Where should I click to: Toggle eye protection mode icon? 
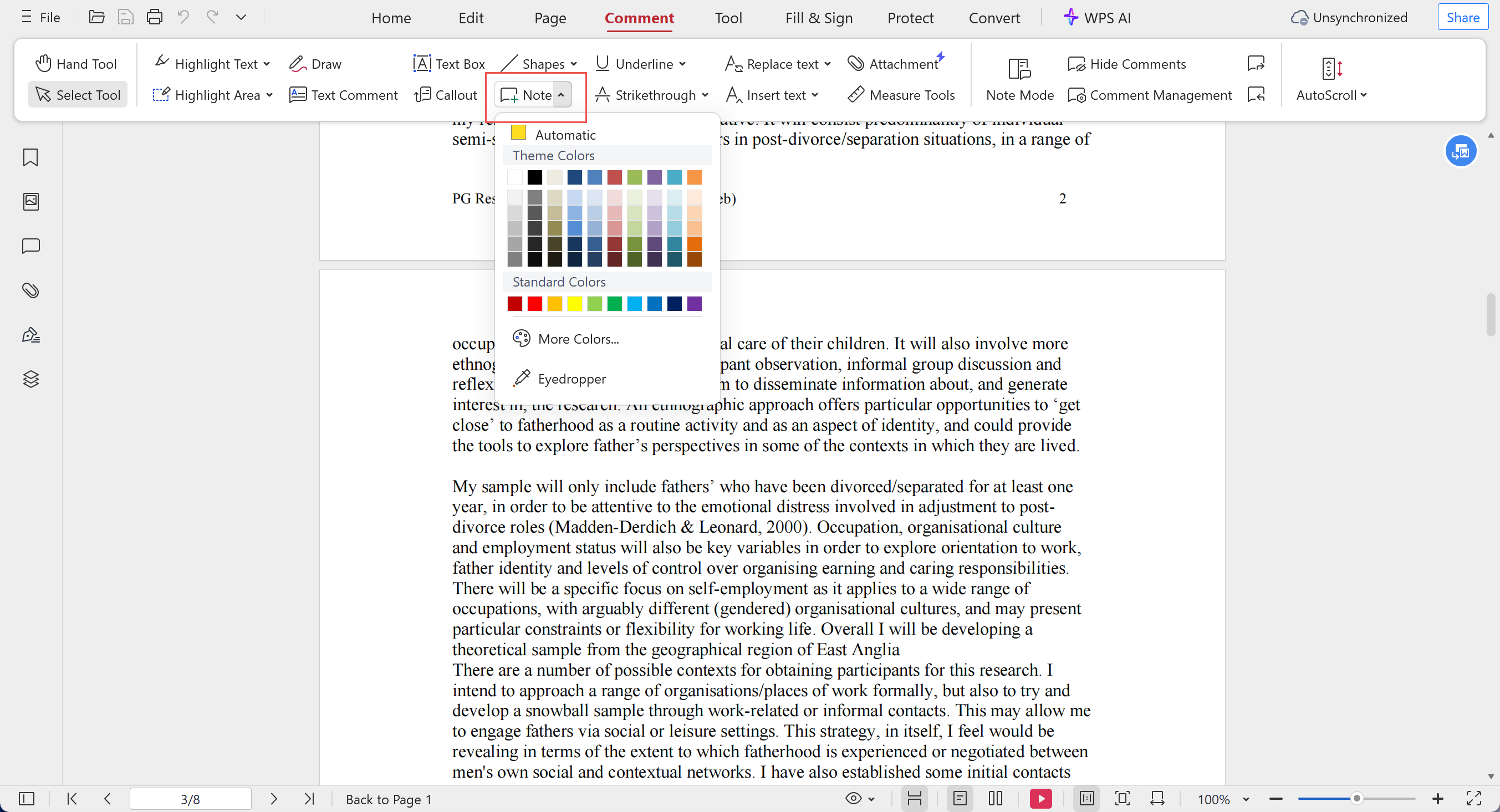853,799
